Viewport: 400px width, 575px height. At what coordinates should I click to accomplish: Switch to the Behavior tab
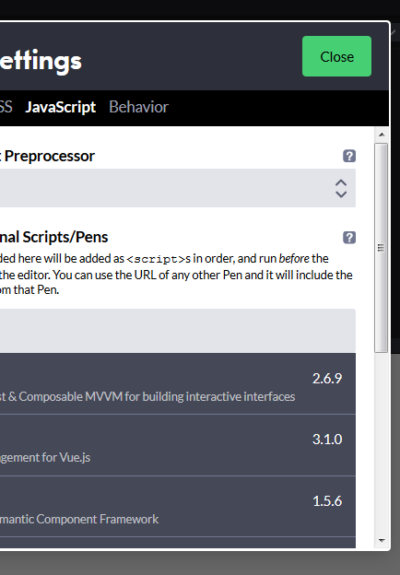click(x=139, y=107)
